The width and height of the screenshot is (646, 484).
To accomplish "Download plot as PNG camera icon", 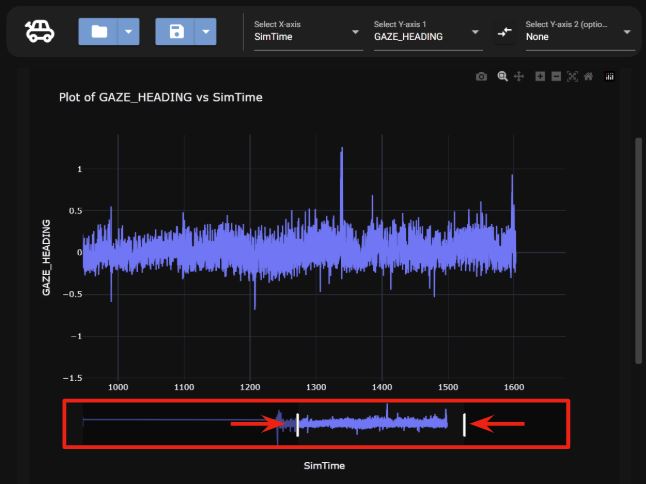I will [x=481, y=77].
